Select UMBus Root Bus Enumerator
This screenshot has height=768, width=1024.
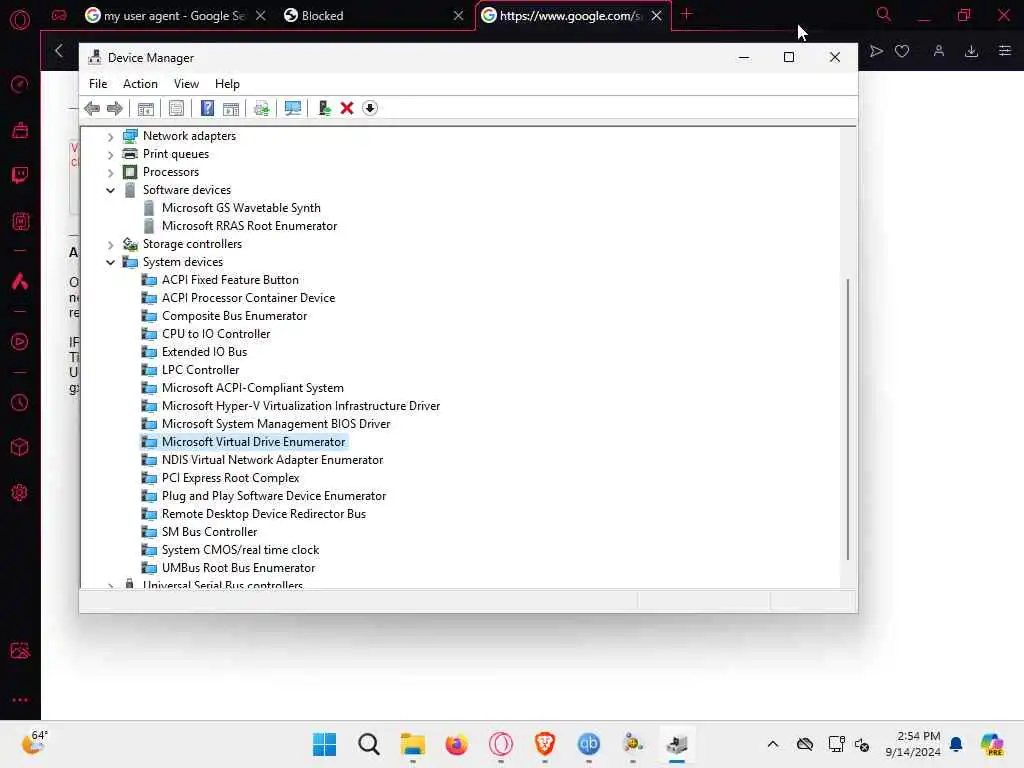pos(238,568)
